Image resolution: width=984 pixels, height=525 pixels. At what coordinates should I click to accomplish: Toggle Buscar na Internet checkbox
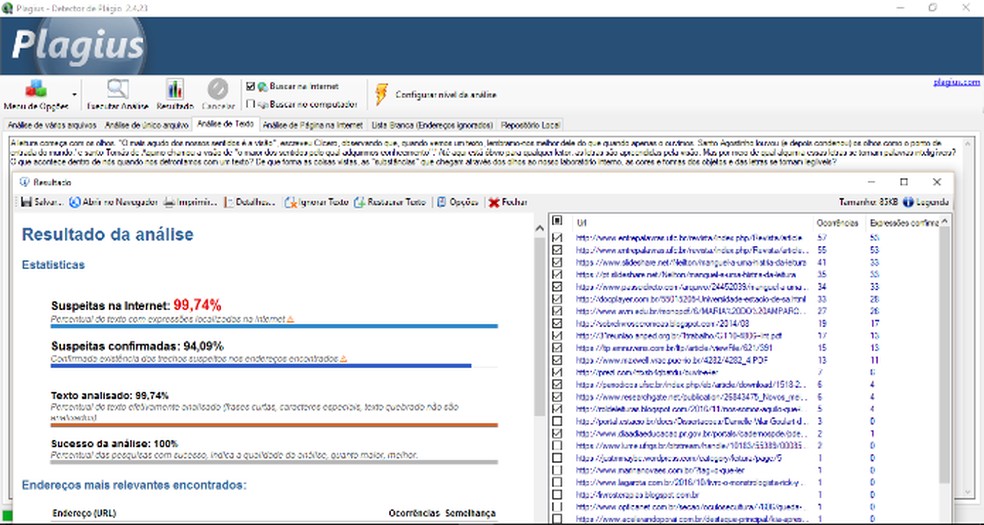tap(250, 87)
